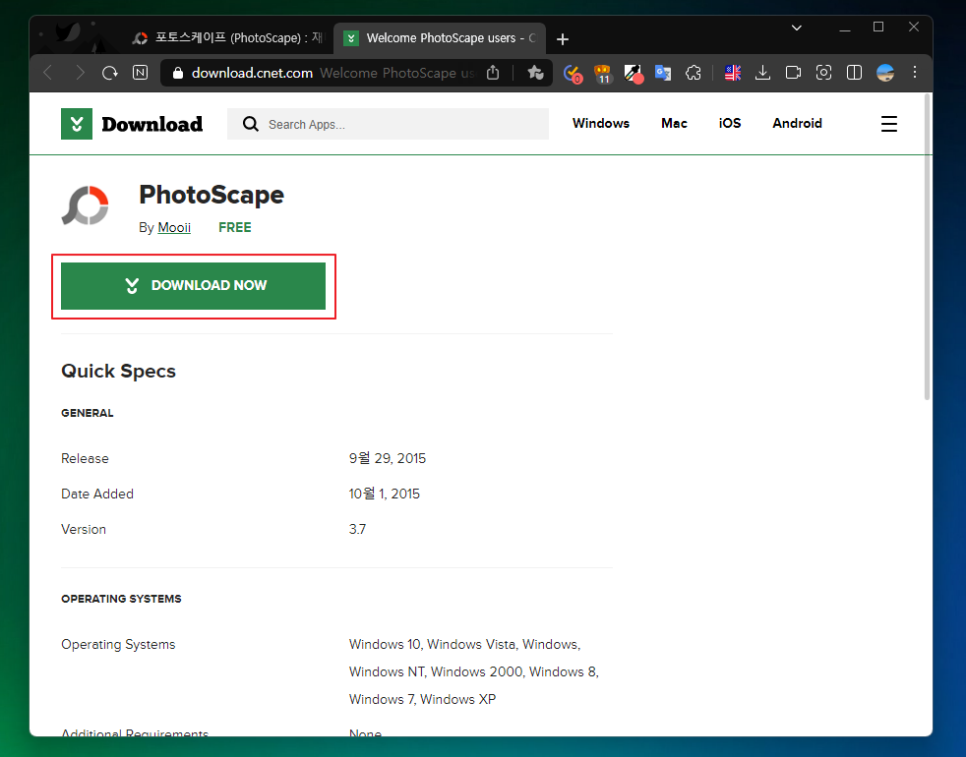
Task: Click the screen recording toolbar icon
Action: click(x=794, y=73)
